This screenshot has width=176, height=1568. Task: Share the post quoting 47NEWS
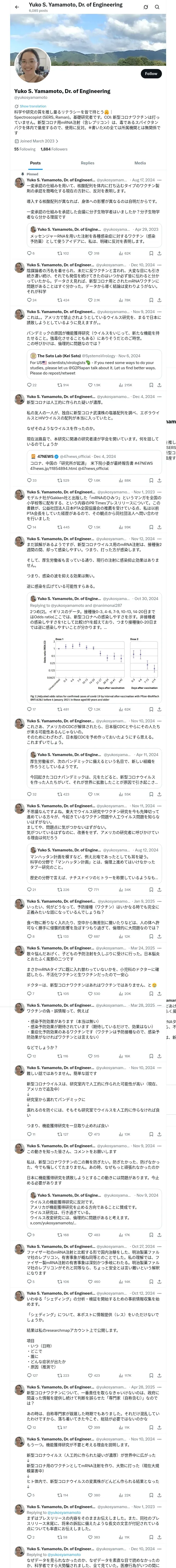tap(159, 480)
